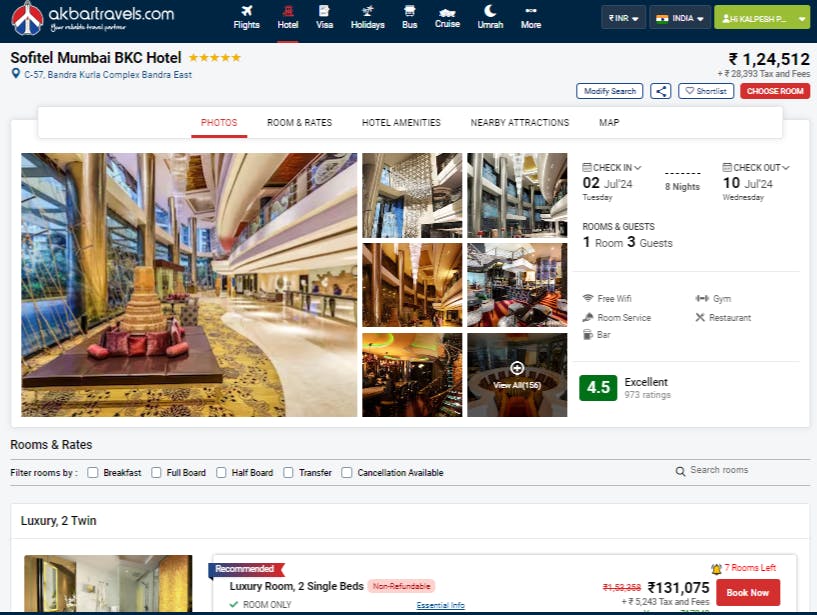The image size is (817, 615).
Task: Click the hotel address link in Bandra East
Action: pos(108,75)
